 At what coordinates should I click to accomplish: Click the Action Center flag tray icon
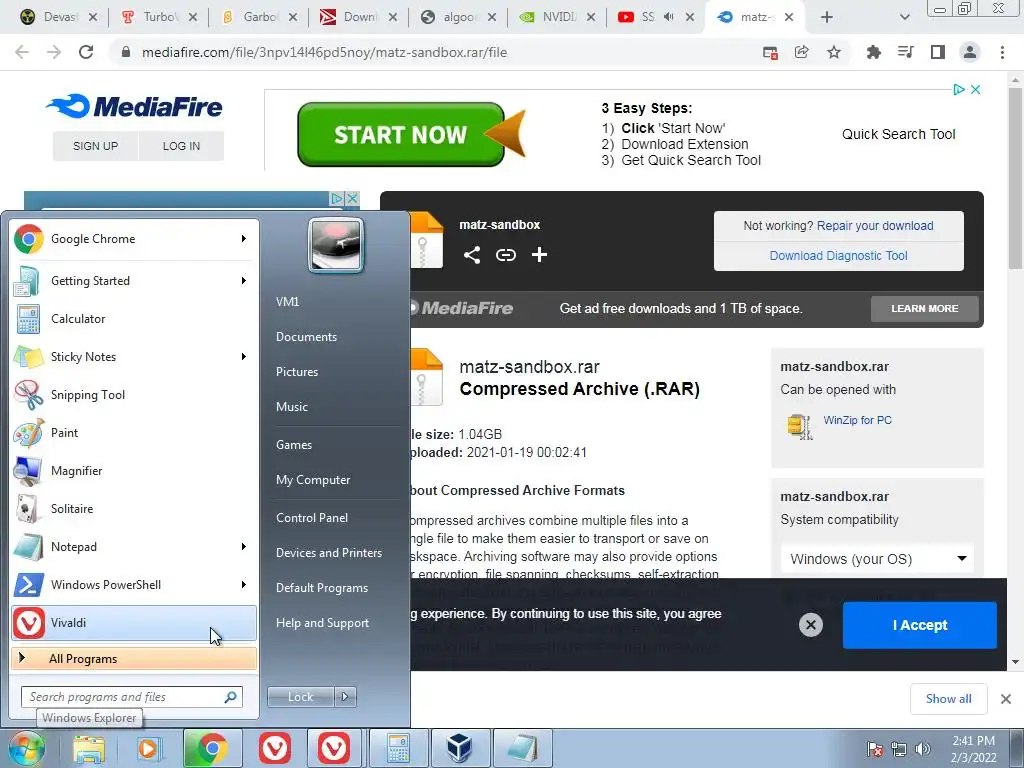pos(875,749)
